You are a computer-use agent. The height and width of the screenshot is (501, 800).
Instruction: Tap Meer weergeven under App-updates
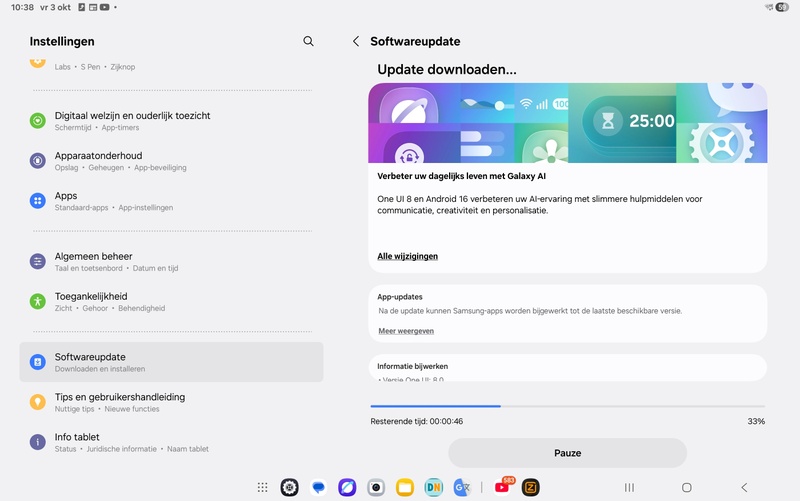pos(406,331)
